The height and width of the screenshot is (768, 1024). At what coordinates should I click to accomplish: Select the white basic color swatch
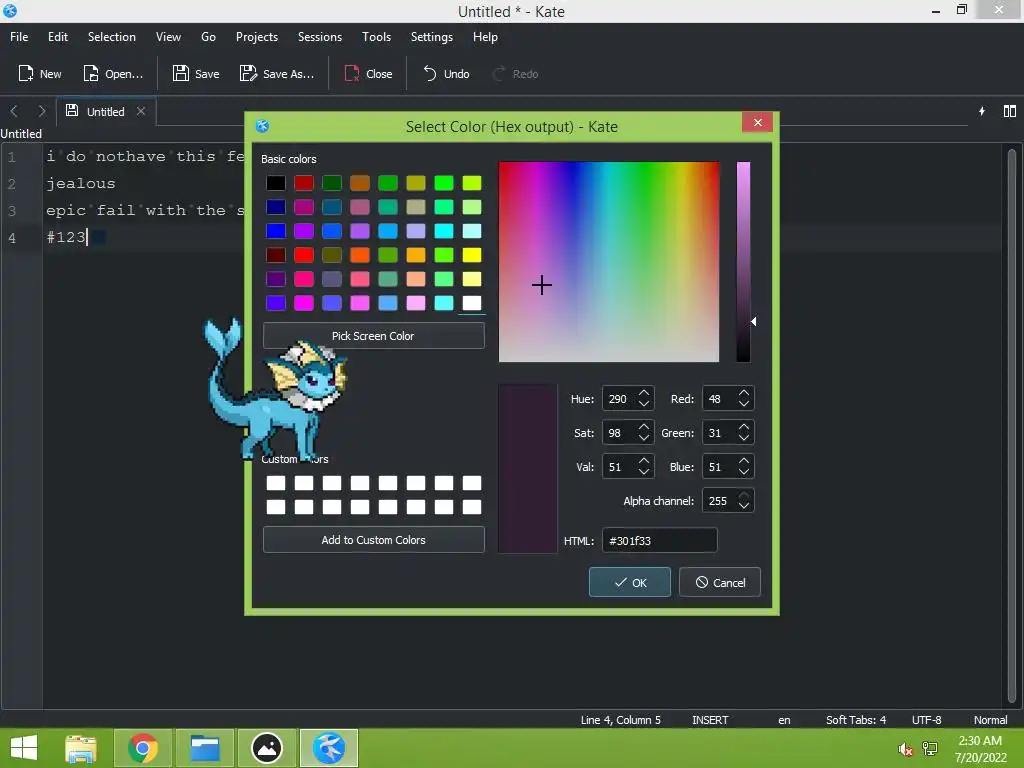pyautogui.click(x=472, y=303)
